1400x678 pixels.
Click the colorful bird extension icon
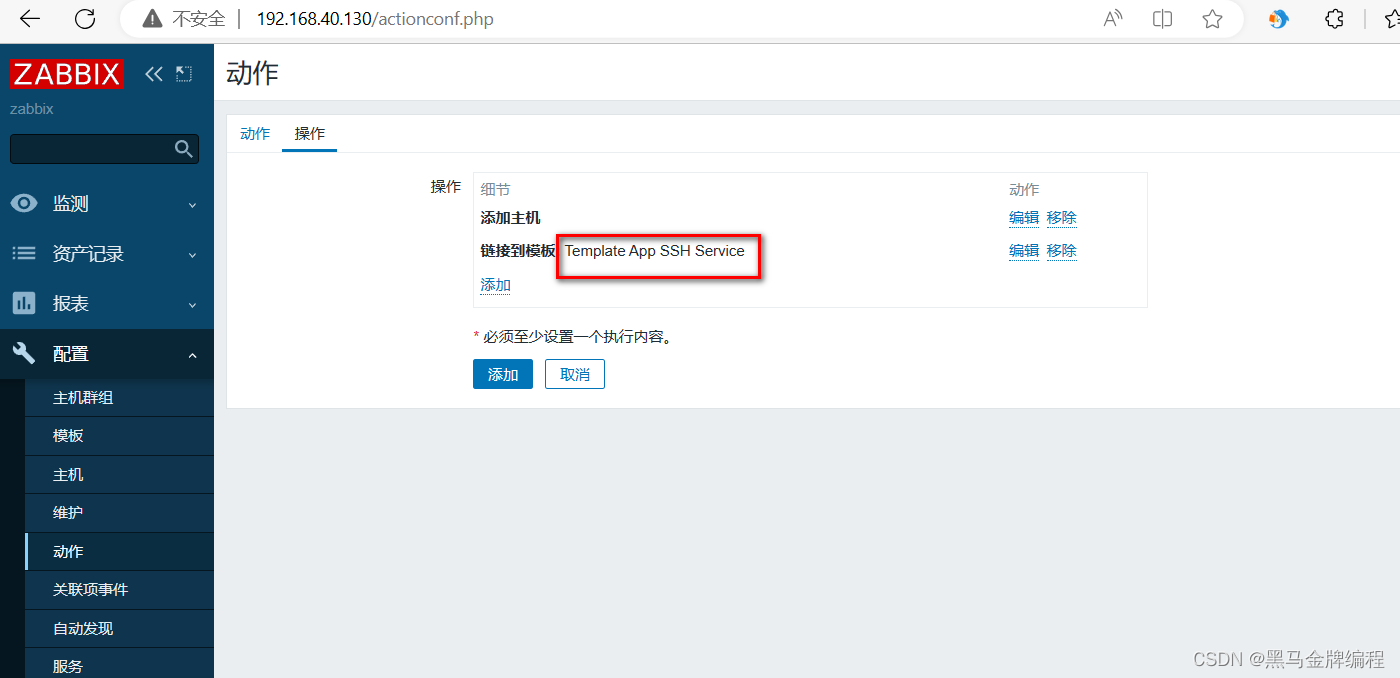pyautogui.click(x=1278, y=19)
